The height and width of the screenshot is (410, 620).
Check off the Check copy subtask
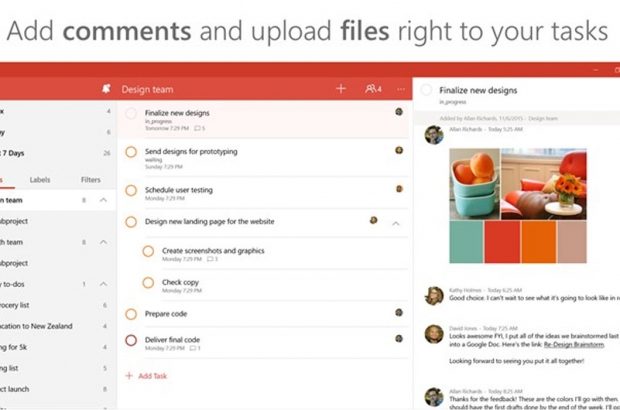point(148,282)
